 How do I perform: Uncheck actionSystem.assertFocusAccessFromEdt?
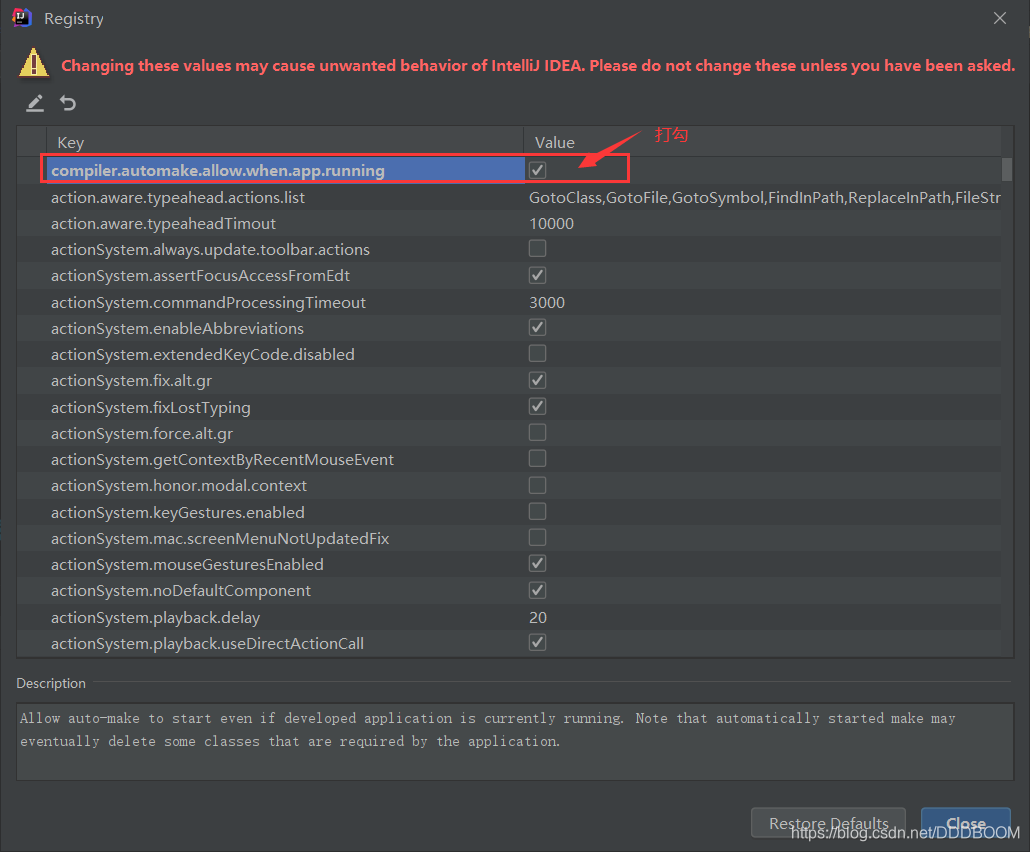537,275
